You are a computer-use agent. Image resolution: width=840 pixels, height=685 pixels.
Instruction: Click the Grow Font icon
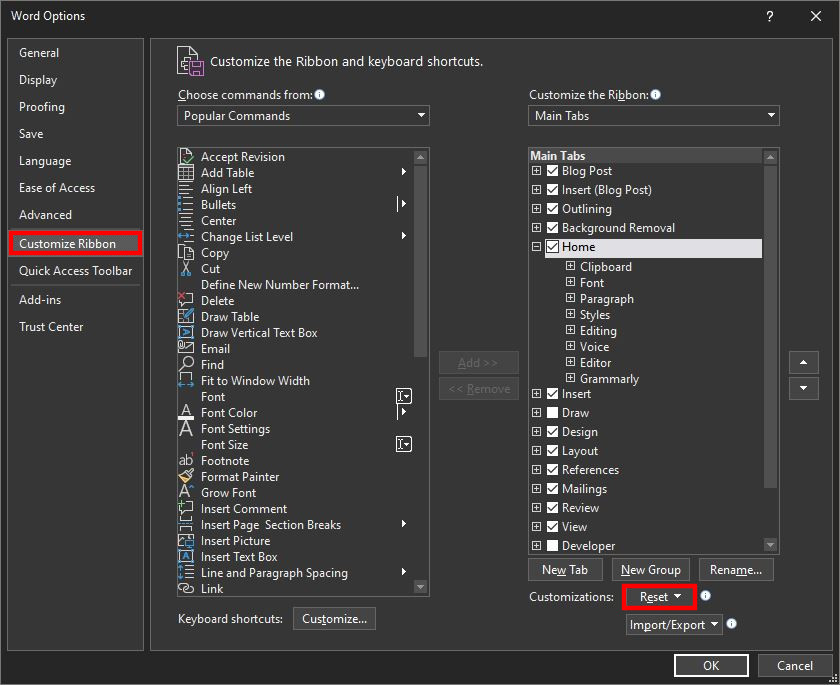(x=186, y=492)
